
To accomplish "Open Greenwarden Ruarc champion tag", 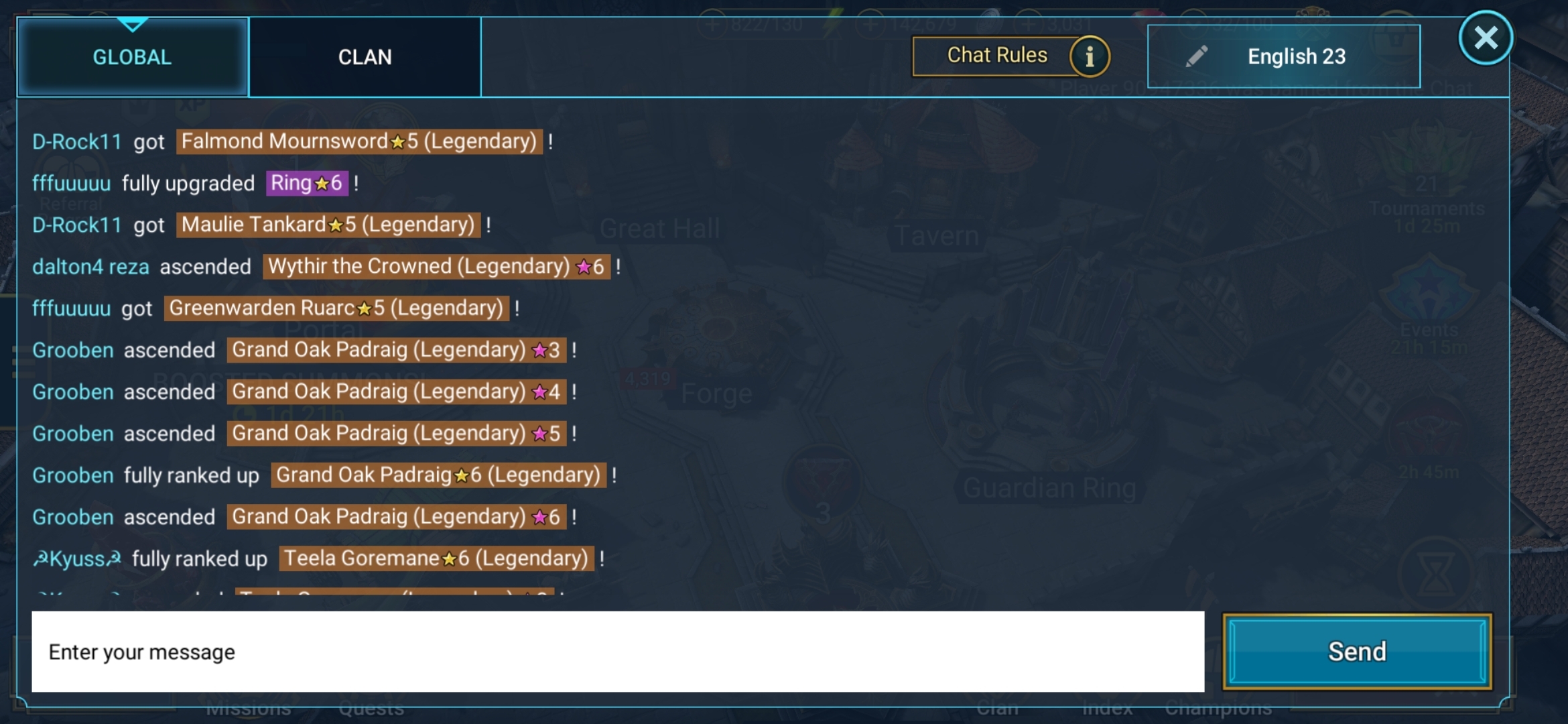I will (336, 308).
